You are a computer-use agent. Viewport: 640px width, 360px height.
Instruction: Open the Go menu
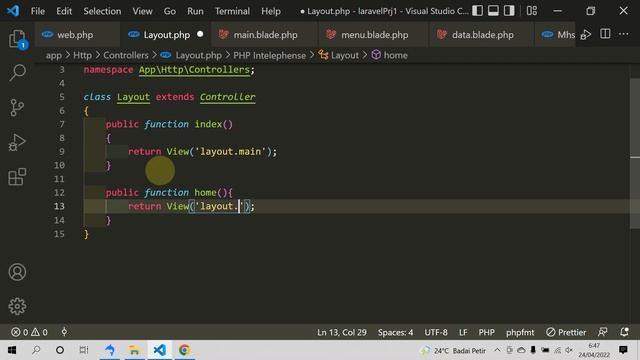pyautogui.click(x=169, y=11)
